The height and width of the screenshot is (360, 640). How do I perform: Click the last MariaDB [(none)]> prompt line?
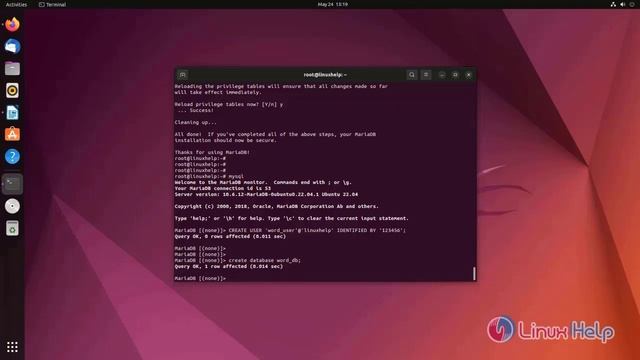coord(200,278)
